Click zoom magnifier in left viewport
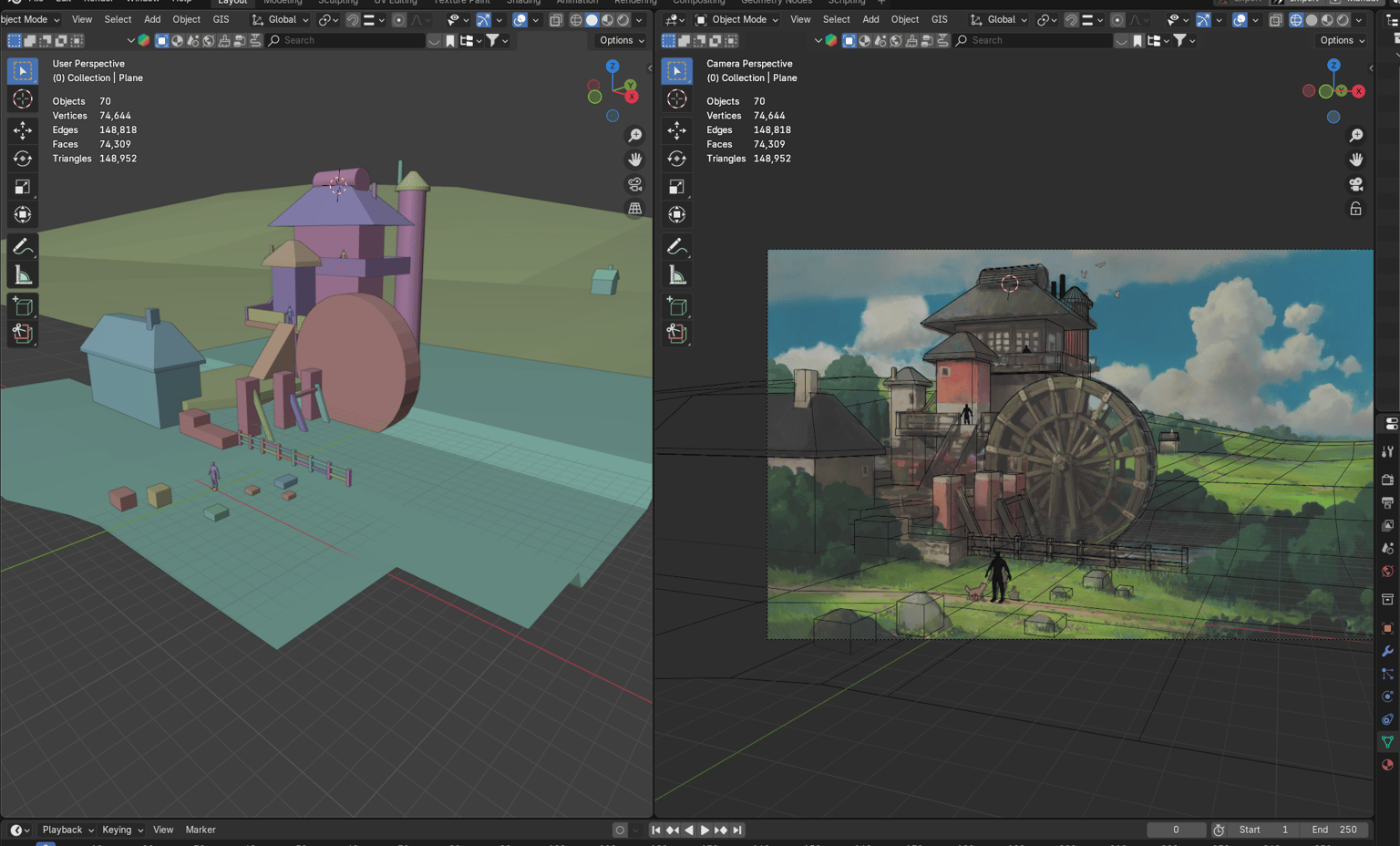This screenshot has width=1400, height=846. [635, 136]
